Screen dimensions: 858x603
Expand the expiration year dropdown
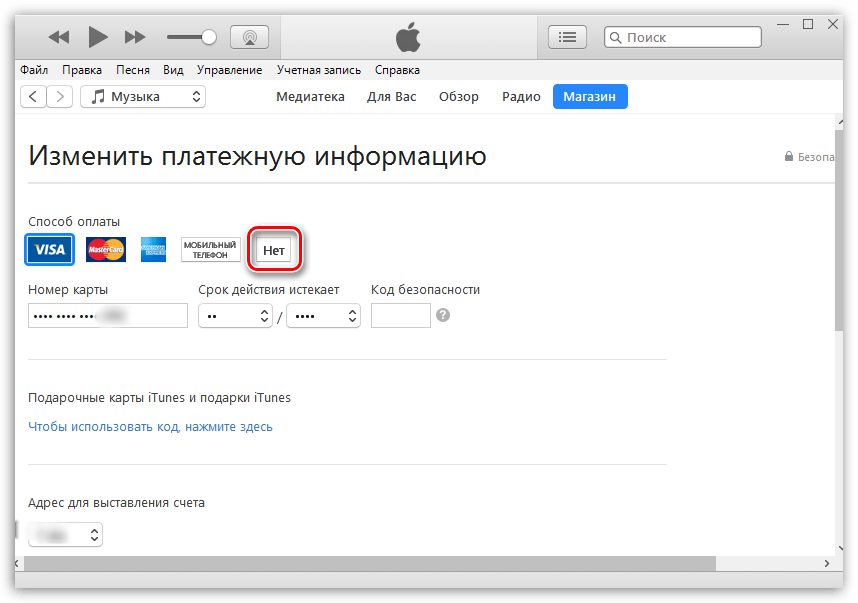point(323,316)
